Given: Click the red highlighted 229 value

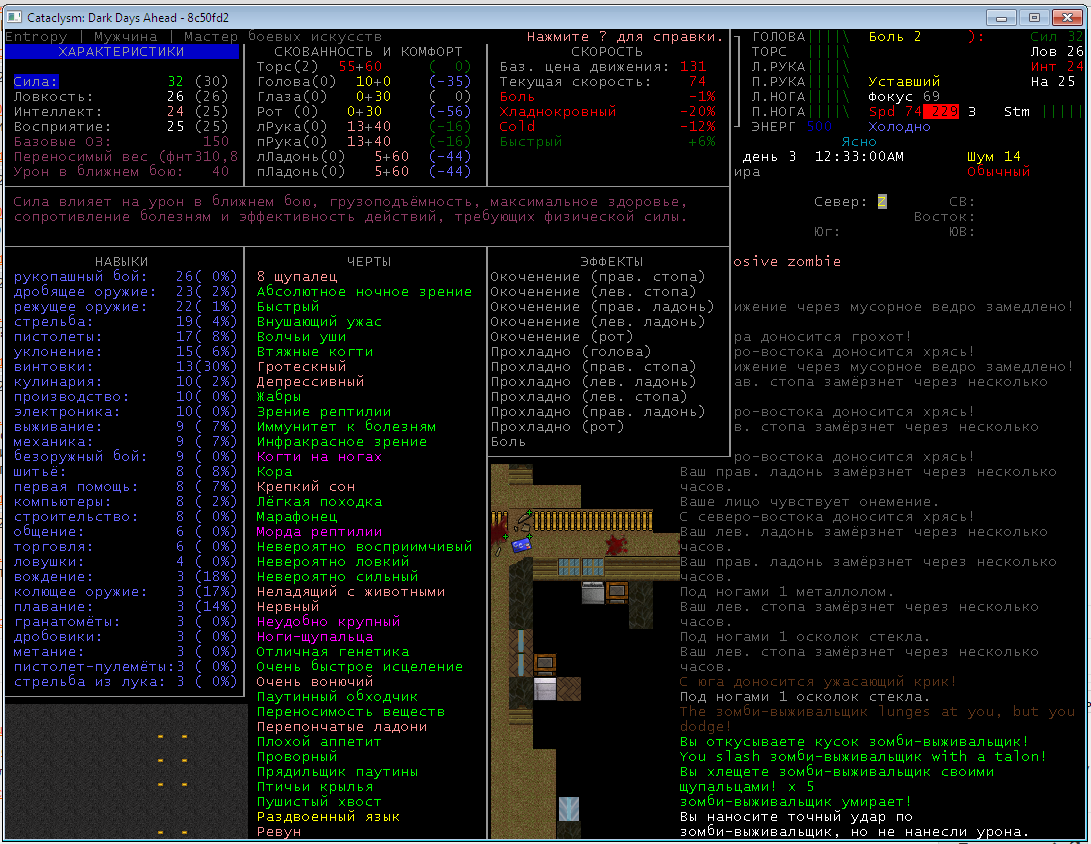Looking at the screenshot, I should tap(941, 111).
